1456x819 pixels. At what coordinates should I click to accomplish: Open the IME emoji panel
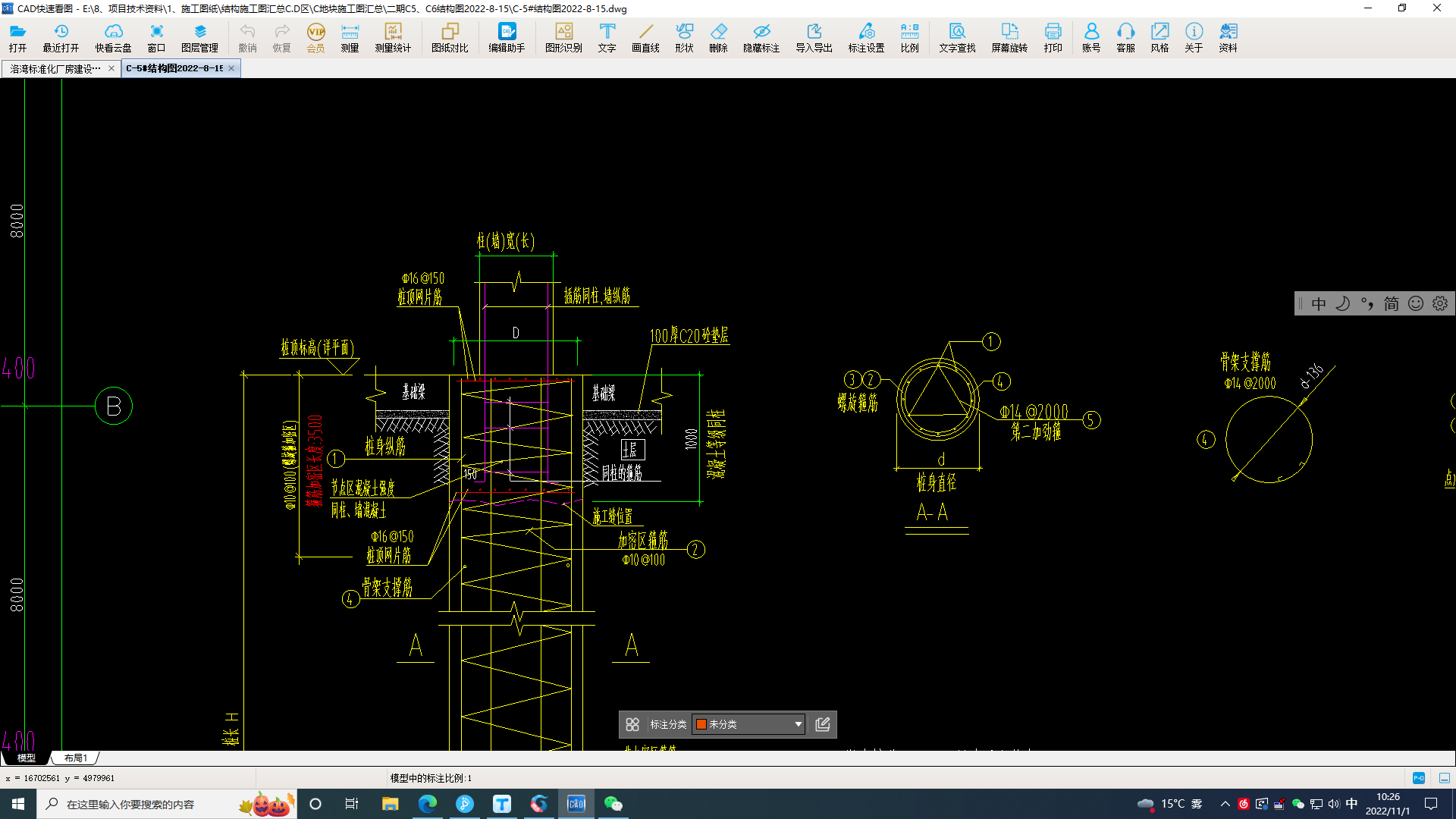click(1415, 304)
